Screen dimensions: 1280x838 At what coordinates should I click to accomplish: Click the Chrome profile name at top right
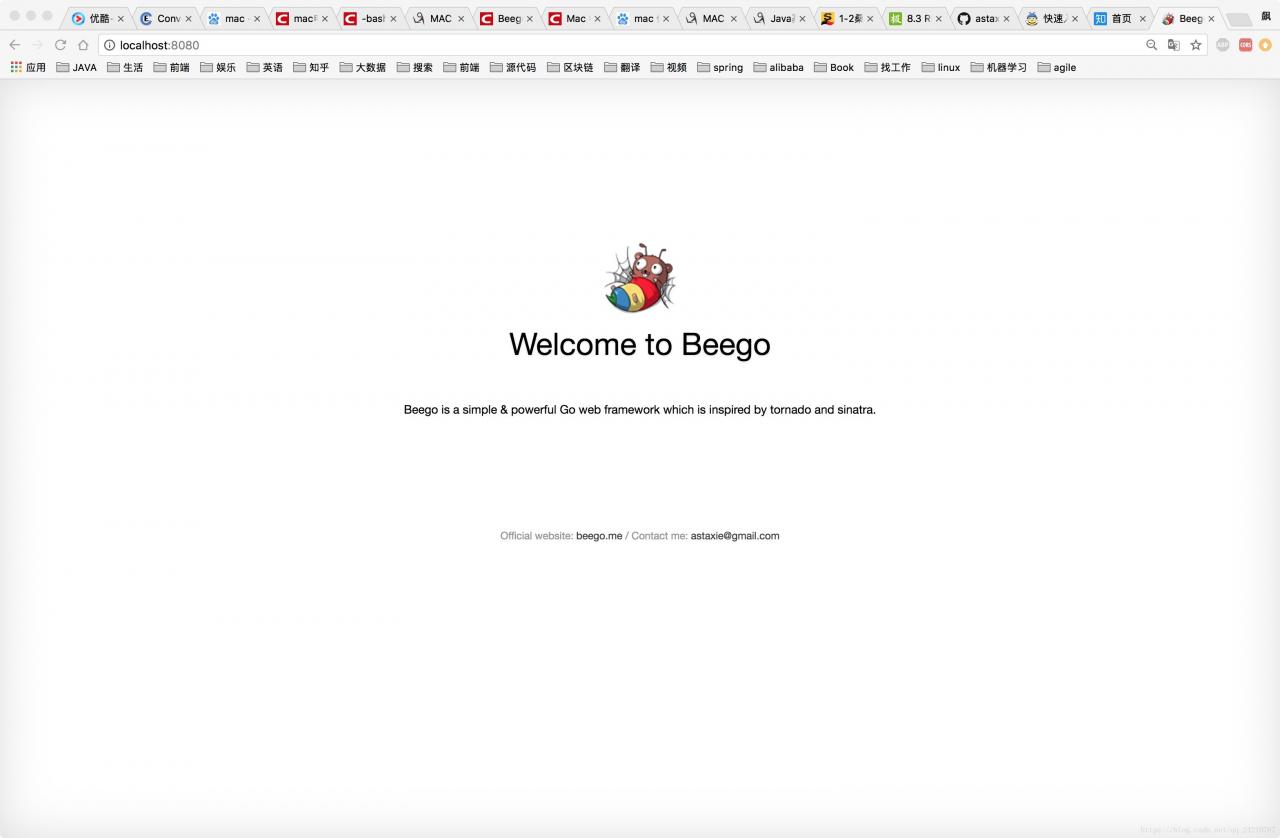coord(1266,17)
